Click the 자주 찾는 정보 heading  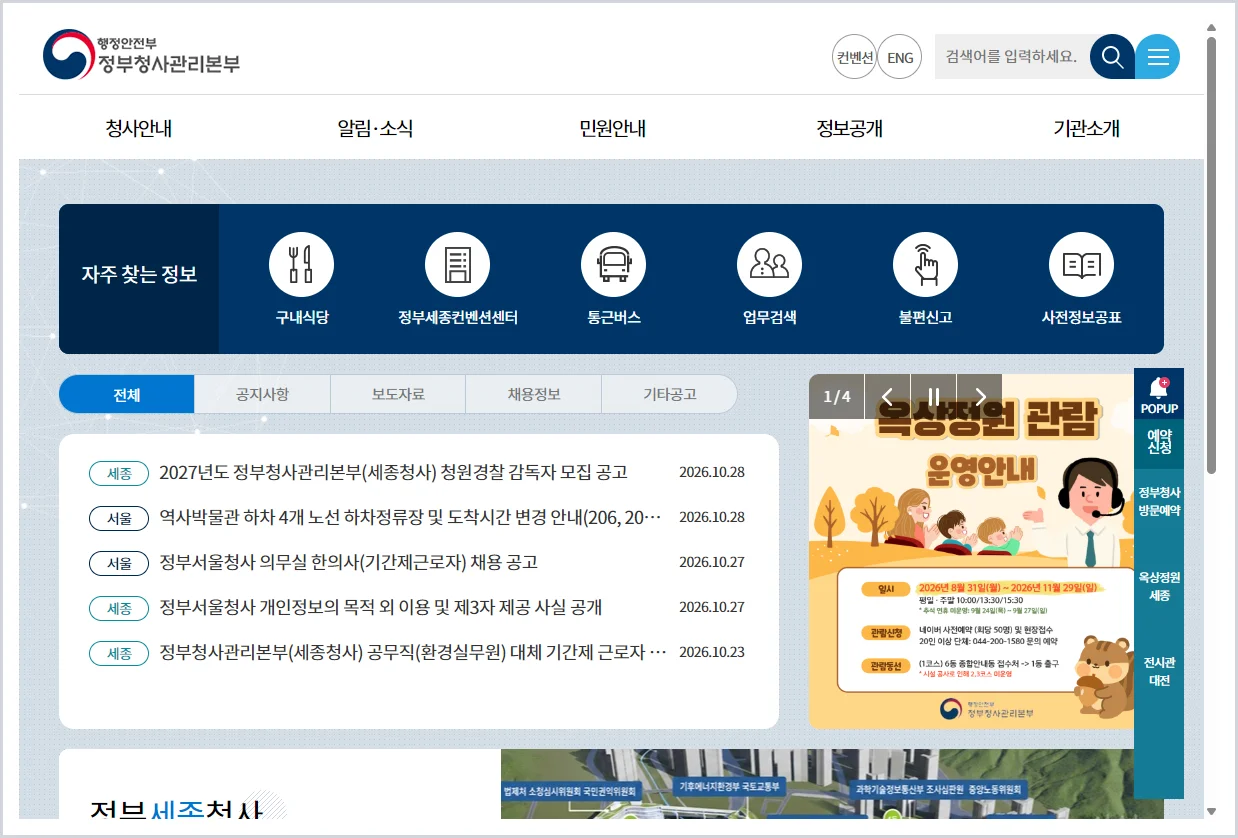click(x=139, y=274)
